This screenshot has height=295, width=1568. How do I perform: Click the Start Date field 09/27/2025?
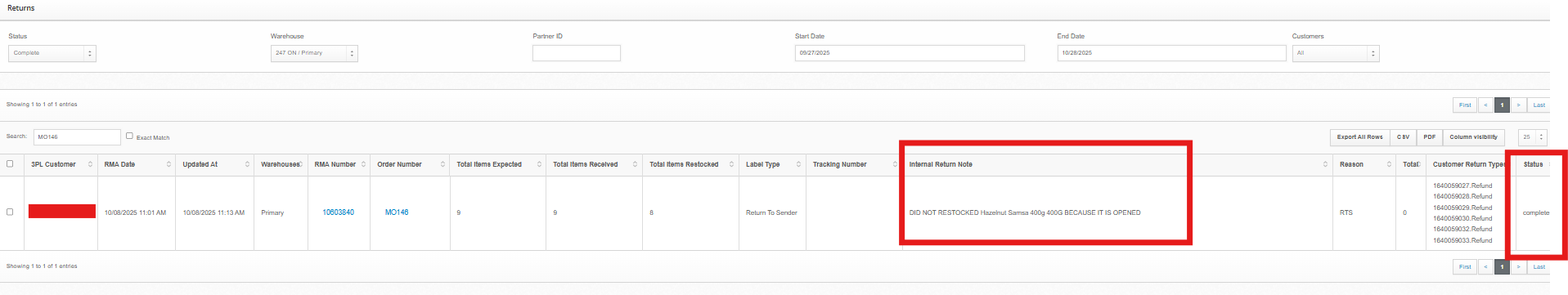coord(910,53)
